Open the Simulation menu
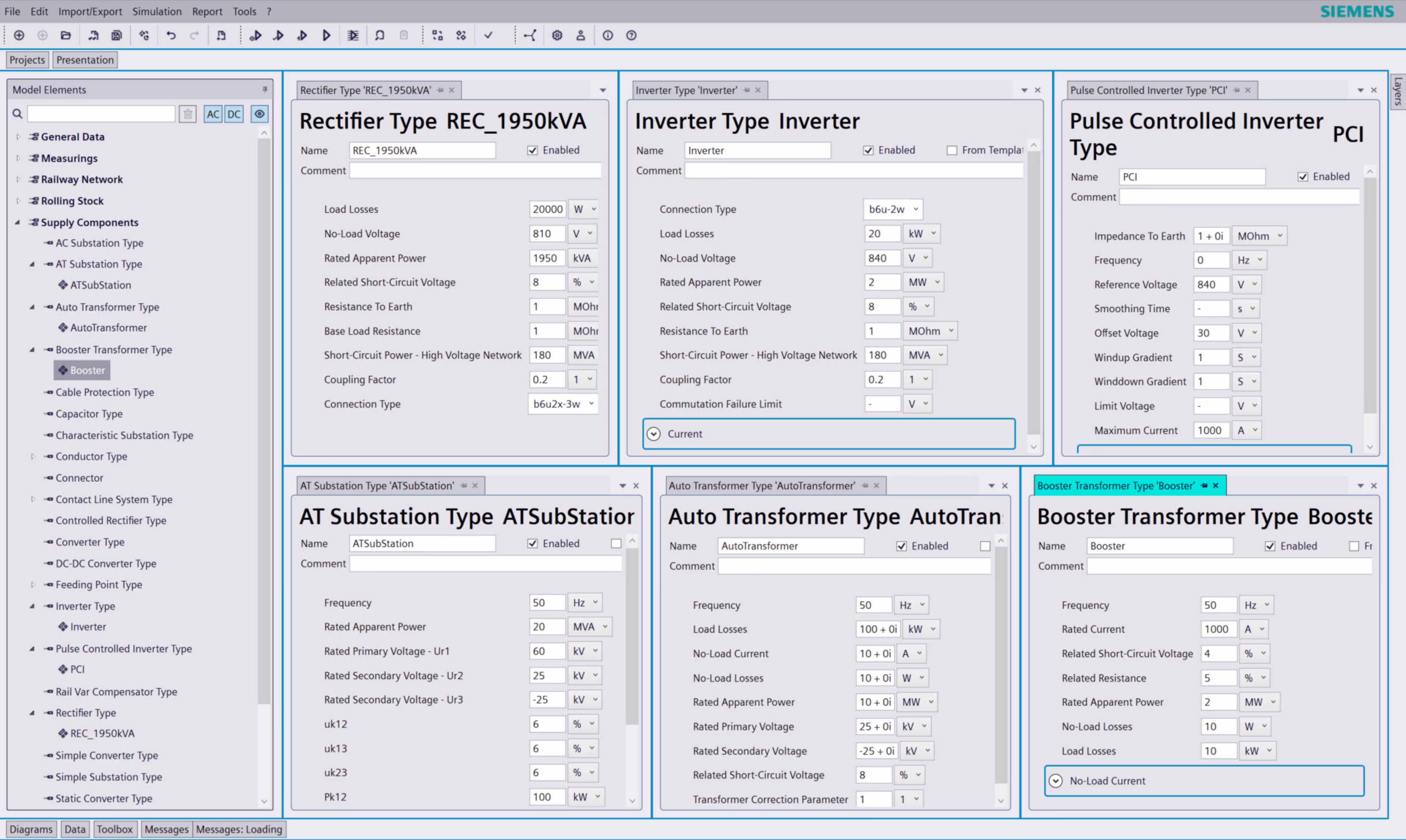1406x840 pixels. tap(157, 11)
